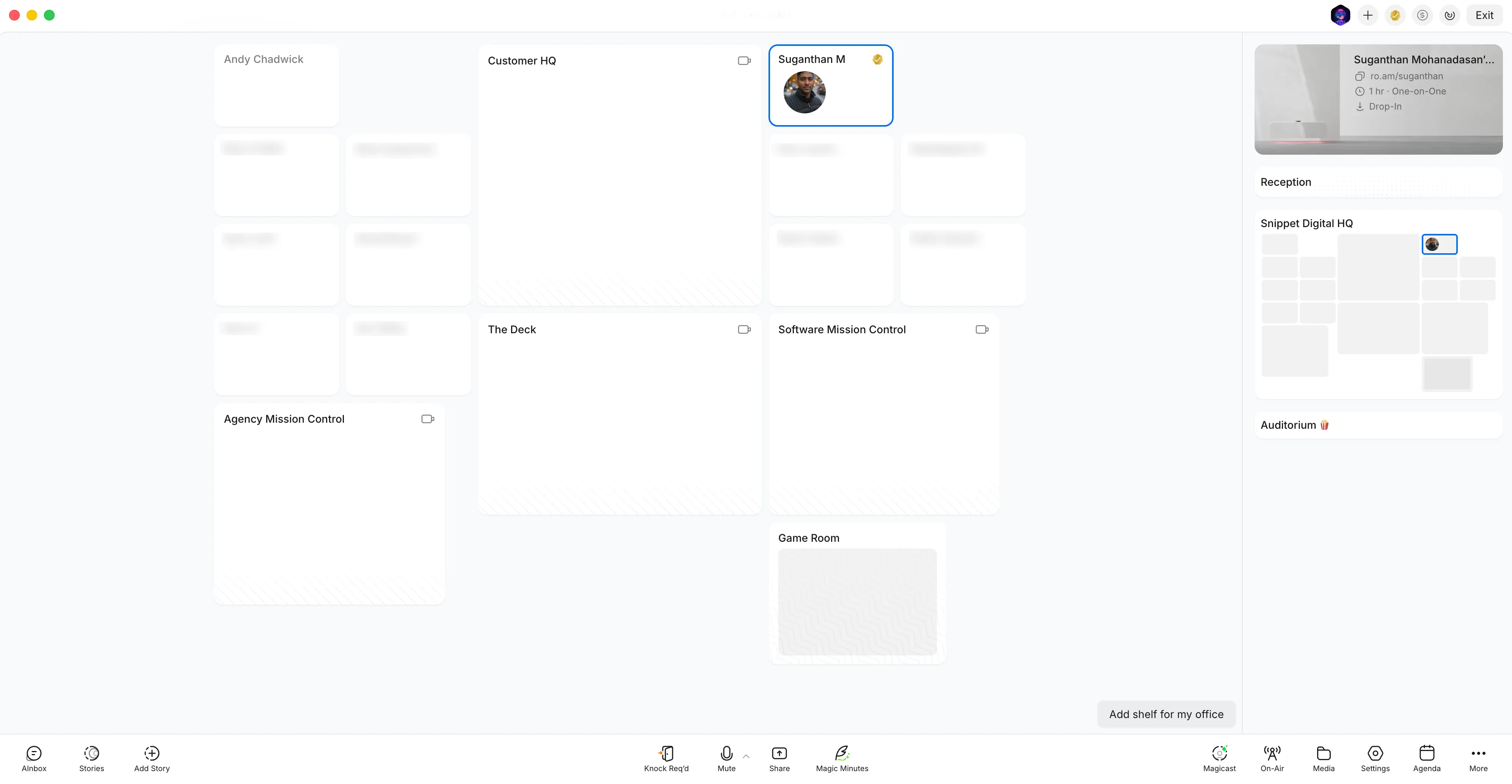
Task: Expand the Reception section
Action: pyautogui.click(x=1285, y=182)
